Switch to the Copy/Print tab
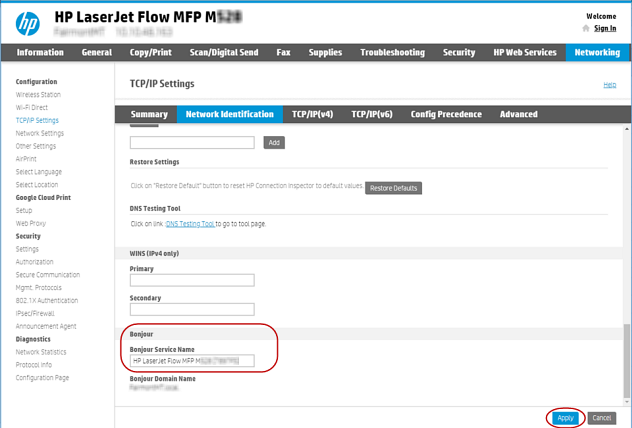 pyautogui.click(x=151, y=52)
